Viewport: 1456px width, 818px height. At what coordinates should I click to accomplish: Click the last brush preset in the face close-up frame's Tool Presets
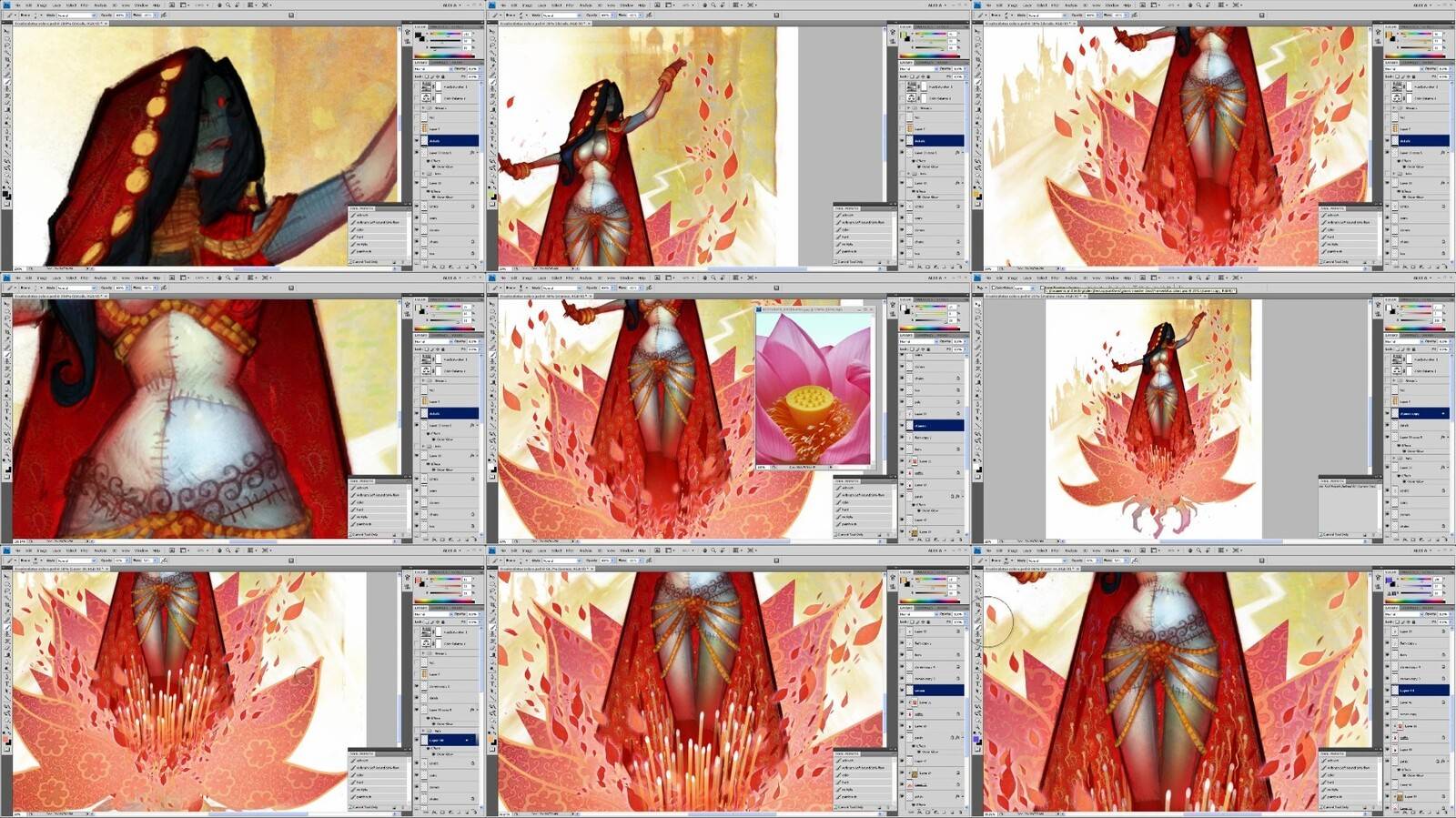[378, 251]
